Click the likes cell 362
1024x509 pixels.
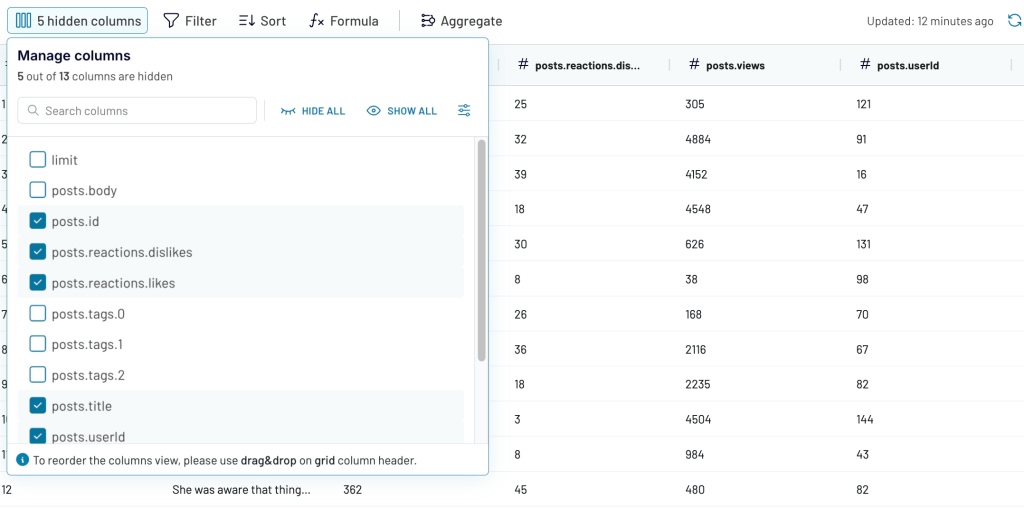click(353, 489)
